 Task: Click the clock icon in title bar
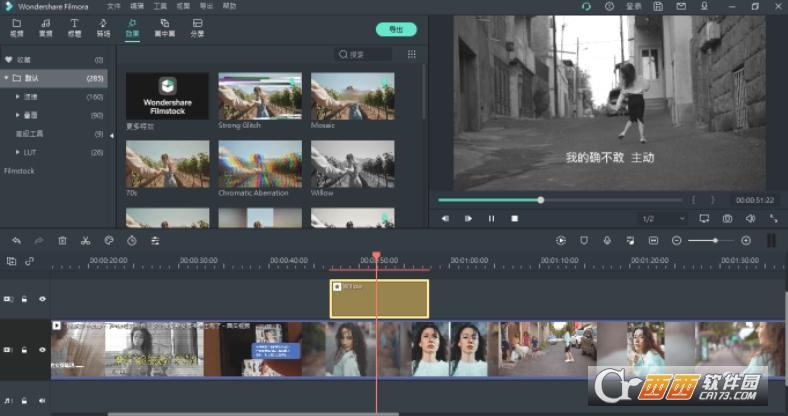coord(610,7)
